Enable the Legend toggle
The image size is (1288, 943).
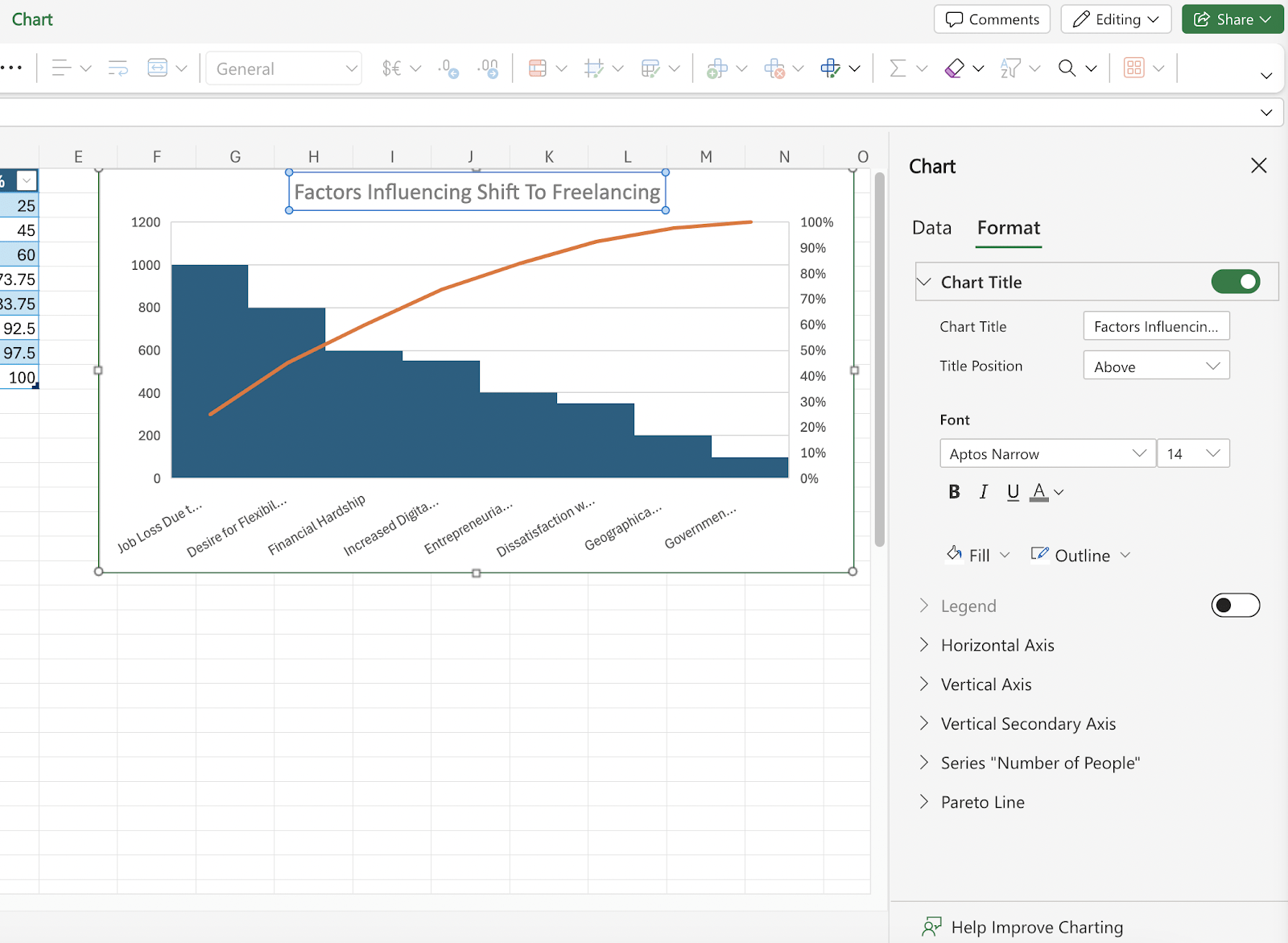pyautogui.click(x=1235, y=605)
